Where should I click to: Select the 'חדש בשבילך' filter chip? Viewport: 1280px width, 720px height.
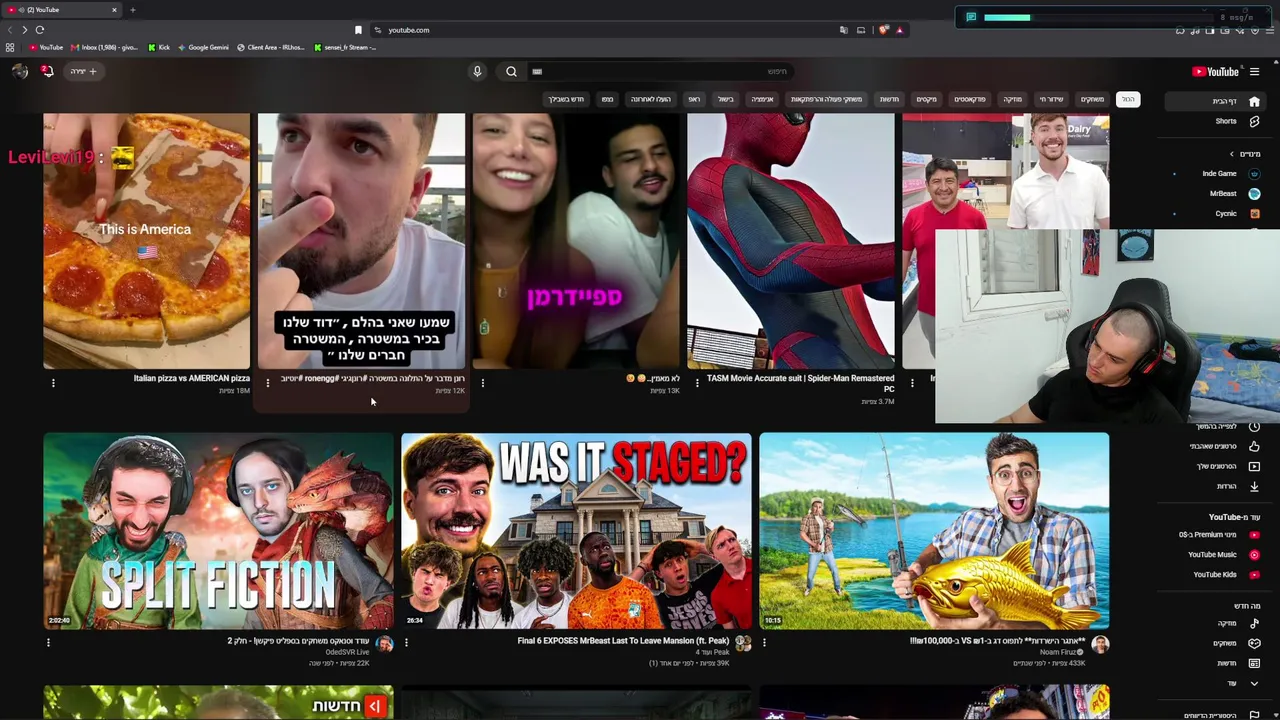click(565, 99)
